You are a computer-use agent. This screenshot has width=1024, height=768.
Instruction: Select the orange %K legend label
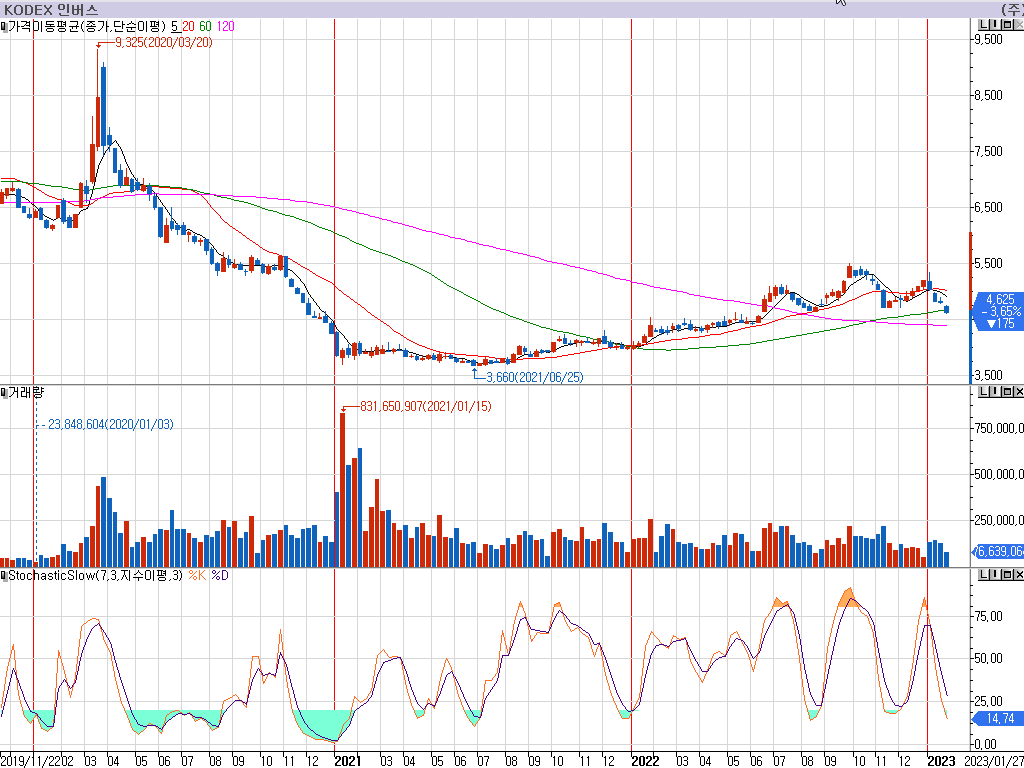197,575
